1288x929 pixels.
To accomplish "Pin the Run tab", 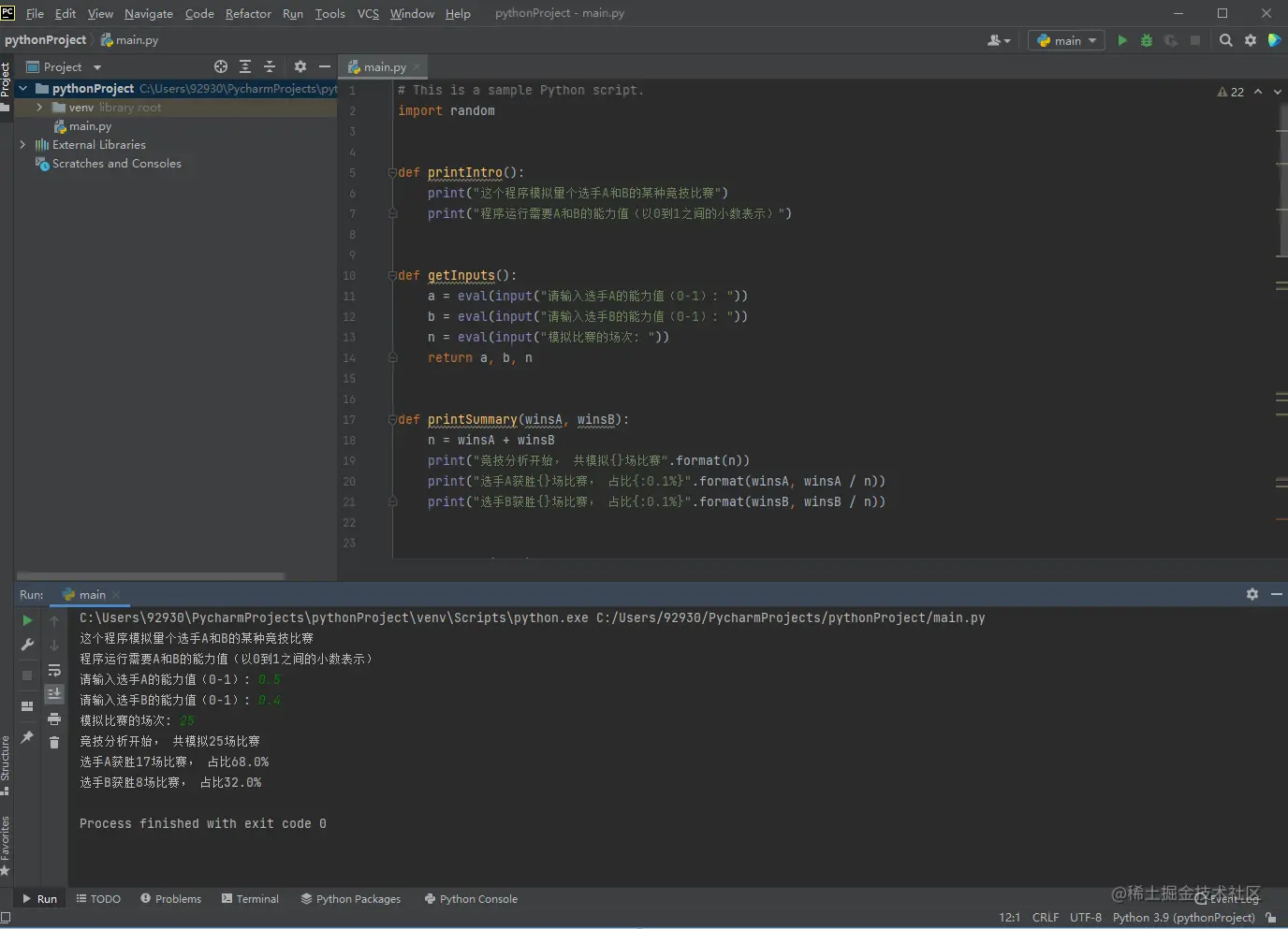I will coord(27,737).
